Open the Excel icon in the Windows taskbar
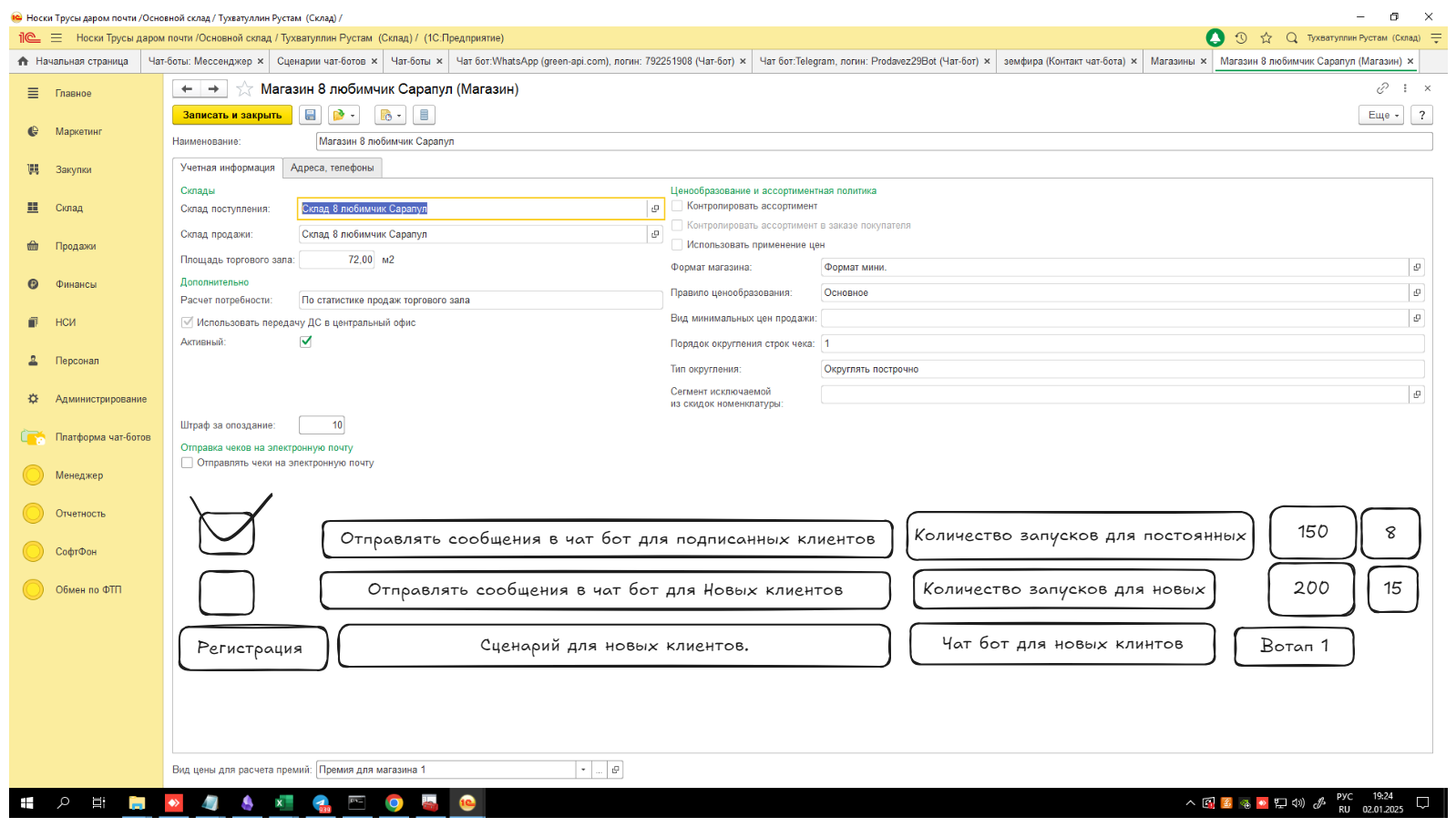The width and height of the screenshot is (1456, 827). (x=283, y=802)
